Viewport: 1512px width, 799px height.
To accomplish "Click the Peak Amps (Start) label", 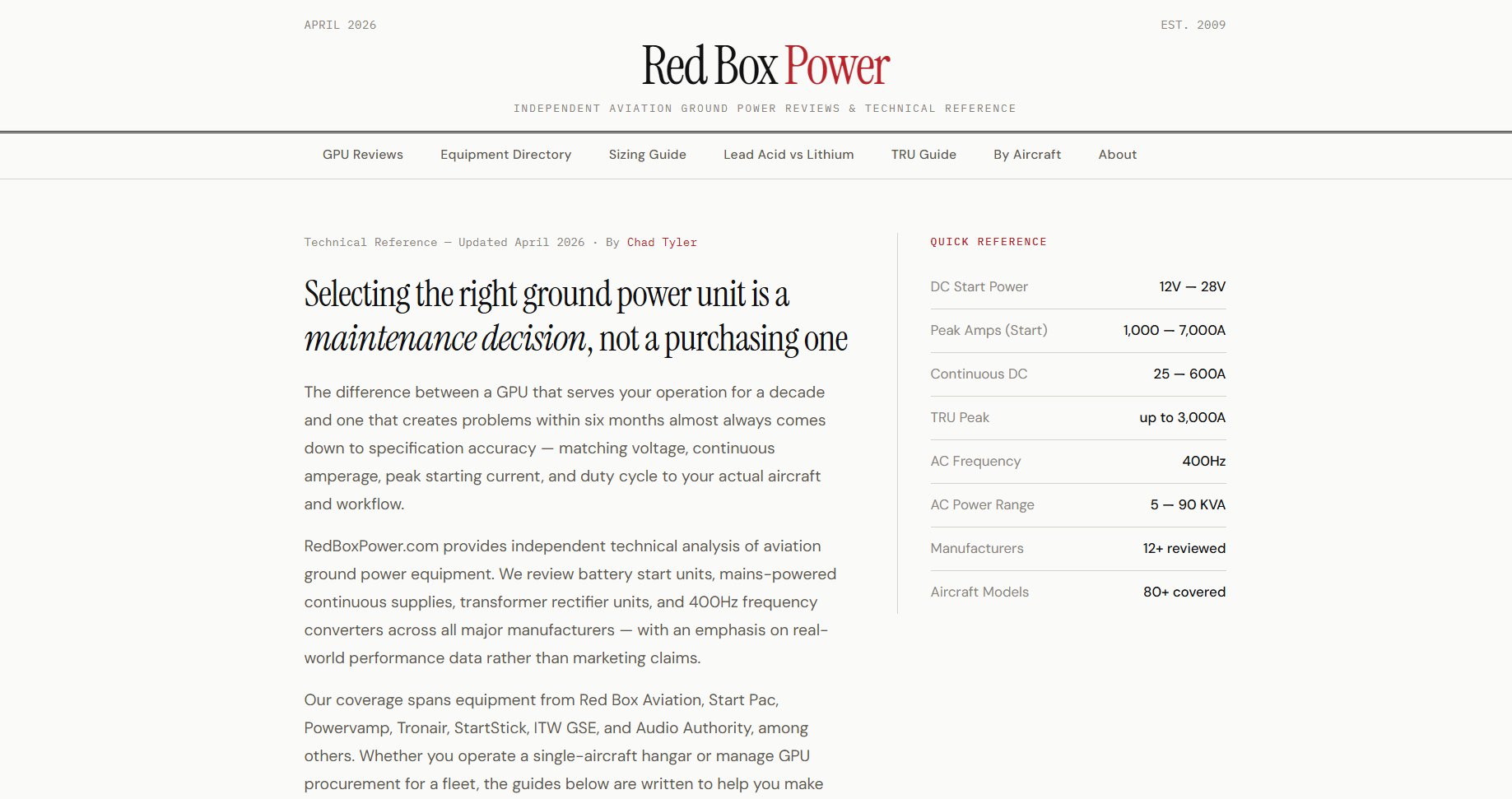I will (989, 330).
